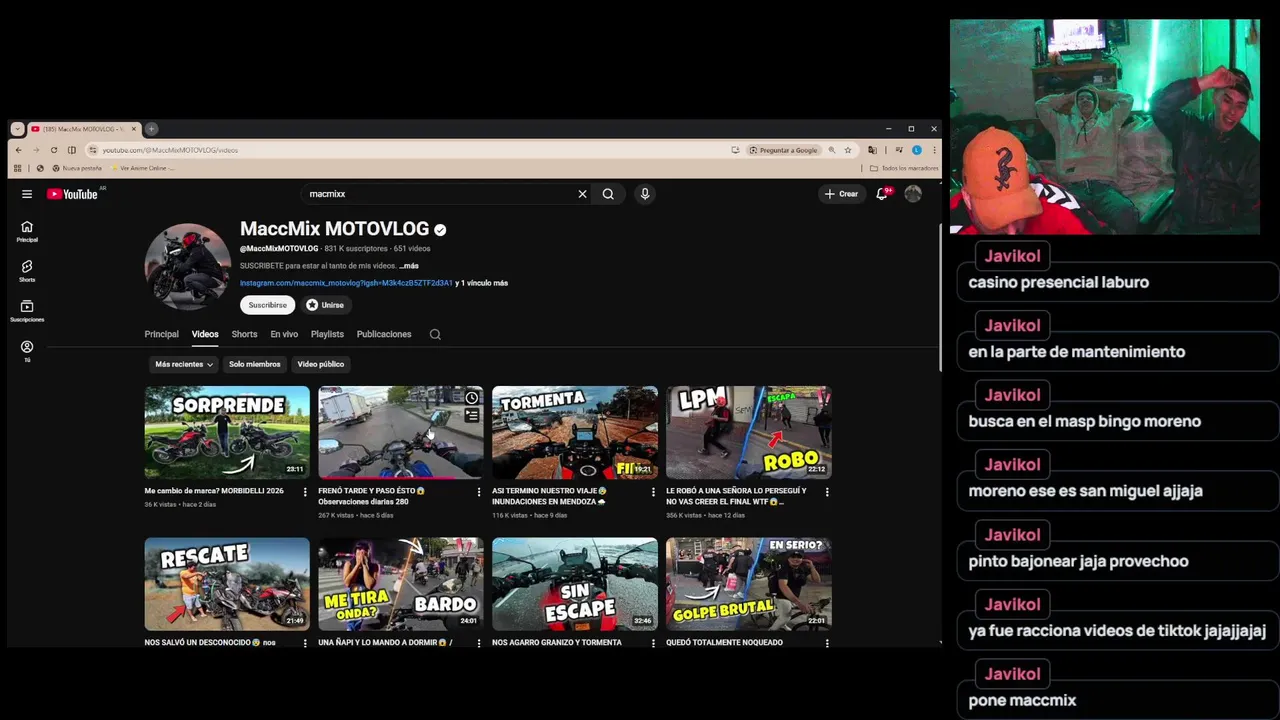Click the page vertical scrollbar
The image size is (1280, 720).
tap(939, 295)
